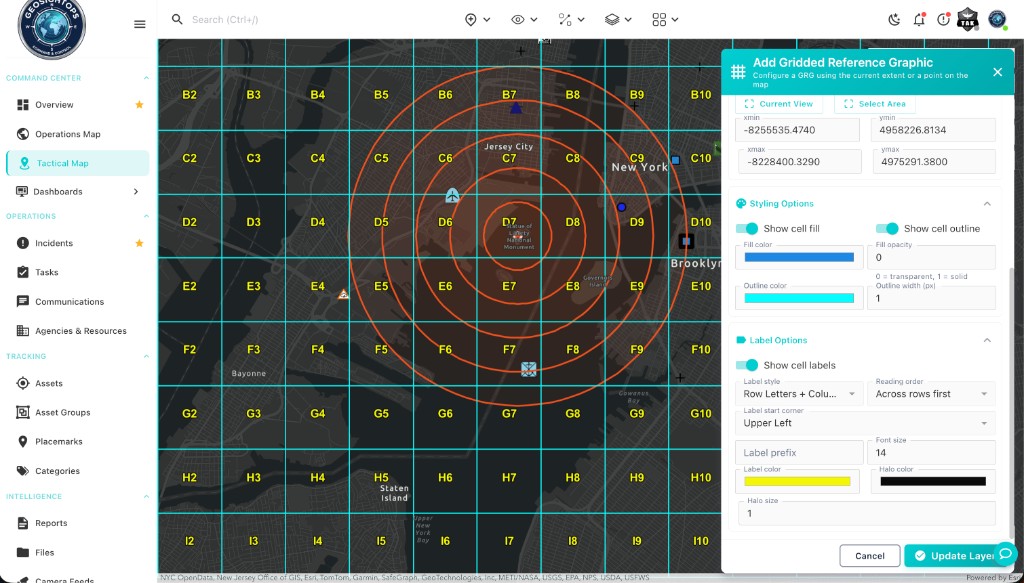The height and width of the screenshot is (583, 1024).
Task: Open the eye visibility toolbar dropdown
Action: 524,20
